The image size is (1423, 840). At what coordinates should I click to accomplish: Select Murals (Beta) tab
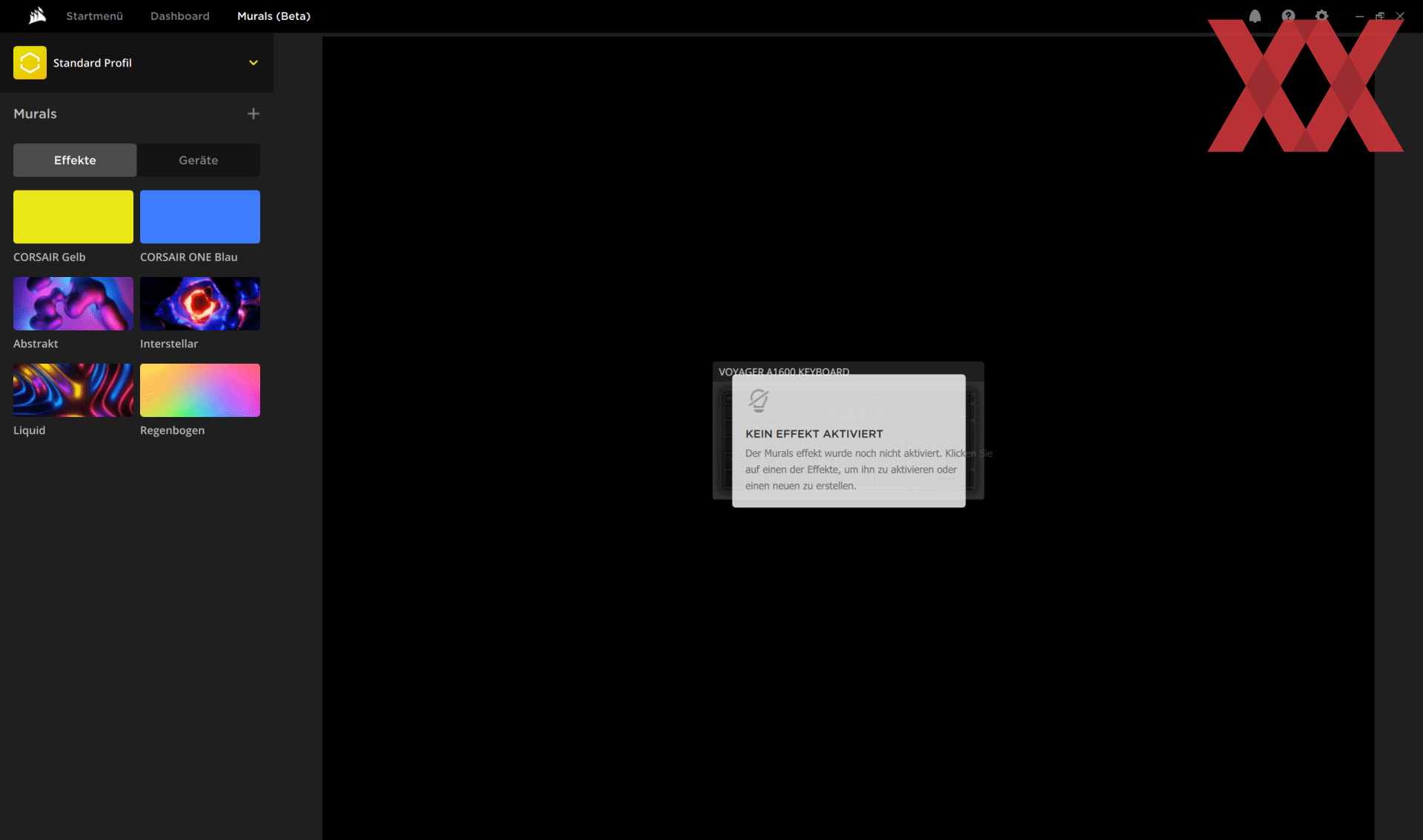273,16
